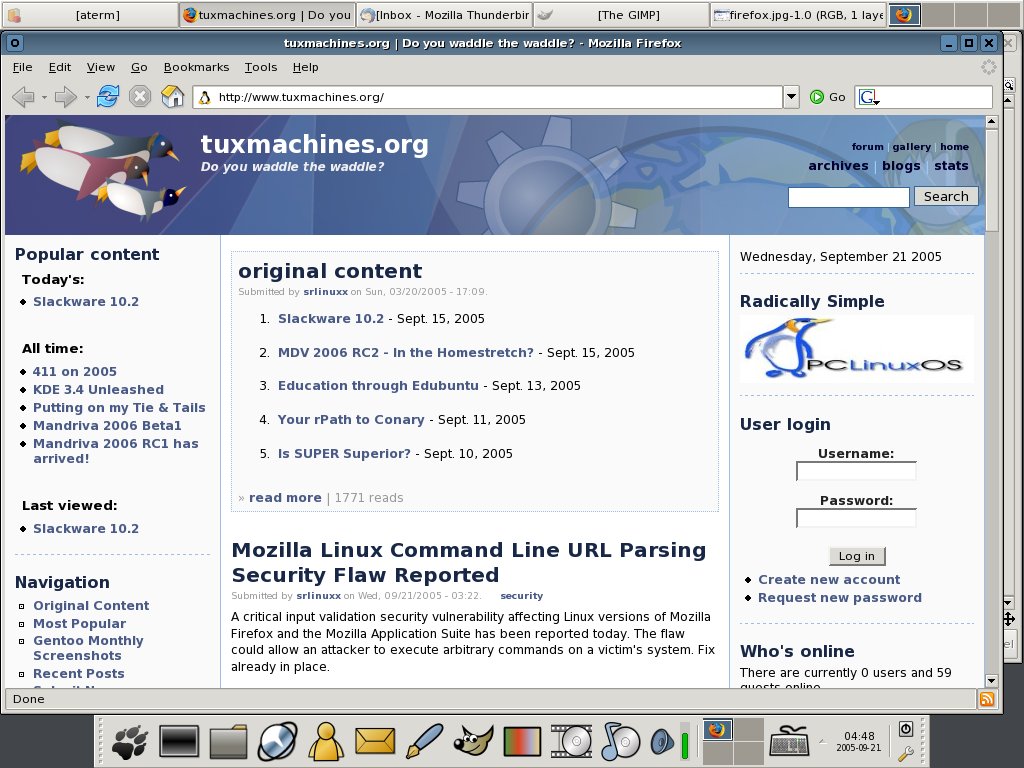The height and width of the screenshot is (768, 1024).
Task: Open Education through Edubuntu link
Action: (378, 386)
